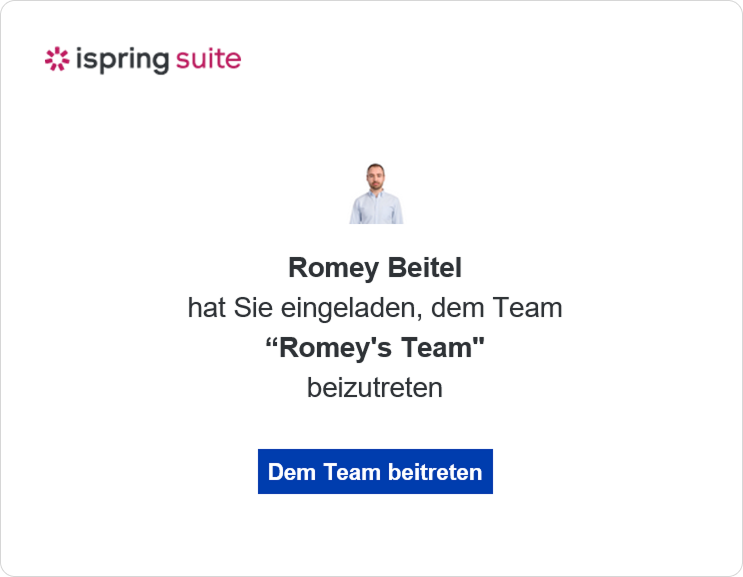
Task: Click the pink iSpring starburst logo icon
Action: tap(57, 59)
